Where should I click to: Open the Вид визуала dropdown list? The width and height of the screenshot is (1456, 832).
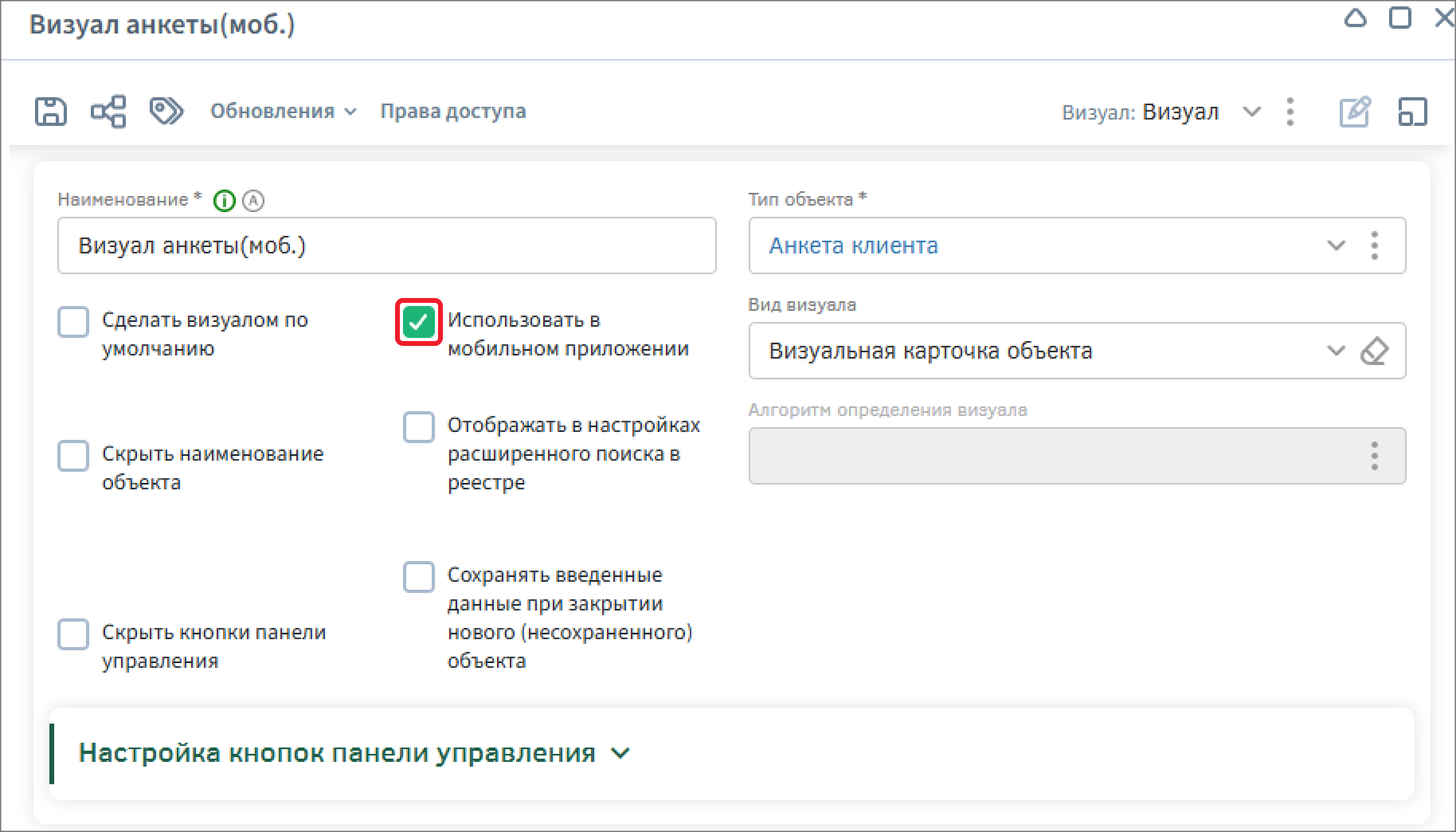click(1335, 351)
